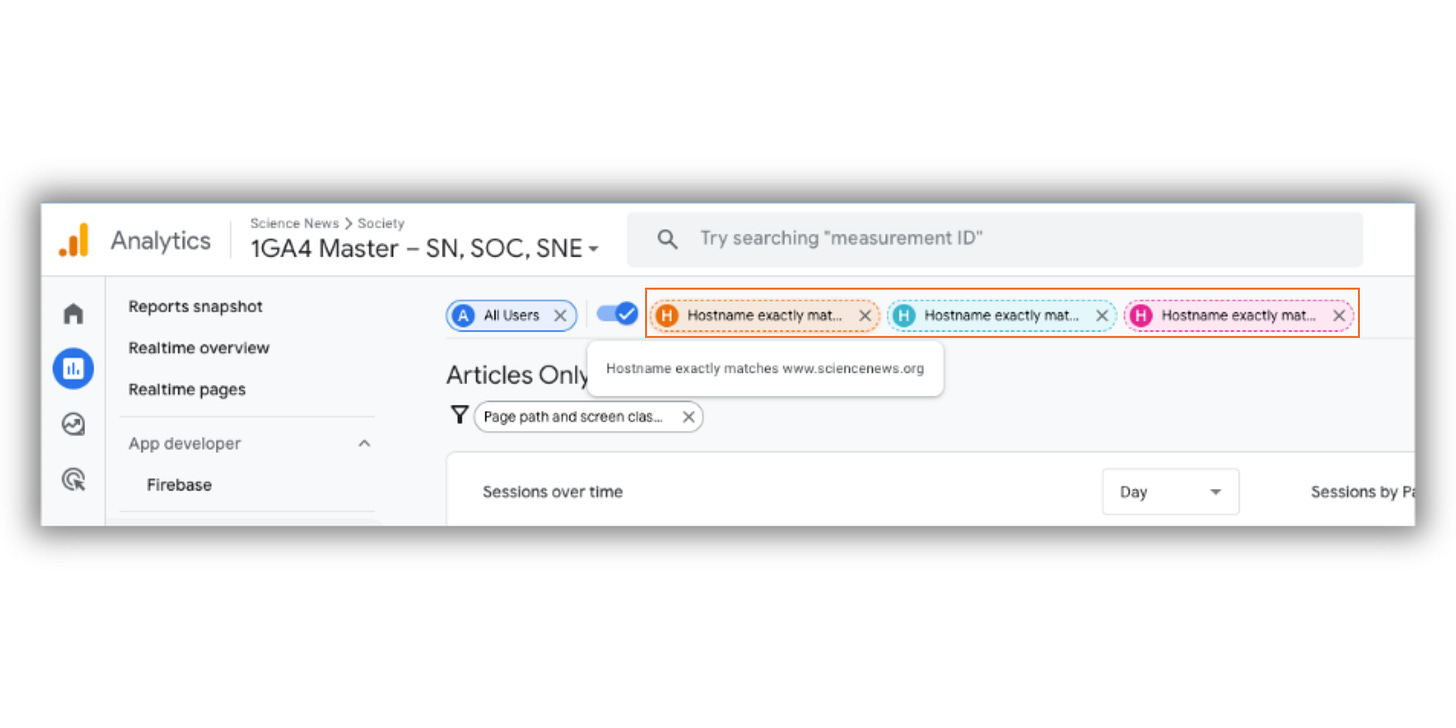Toggle the comparisons switch off
The height and width of the screenshot is (728, 1456).
(x=617, y=314)
